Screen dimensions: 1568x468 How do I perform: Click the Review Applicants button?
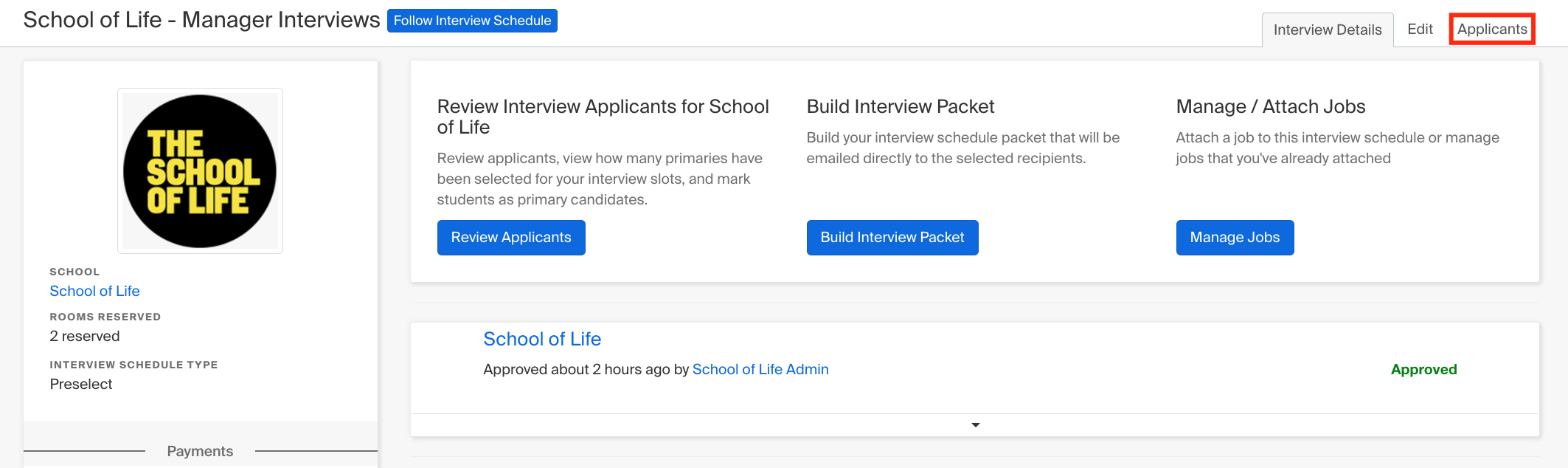[511, 238]
